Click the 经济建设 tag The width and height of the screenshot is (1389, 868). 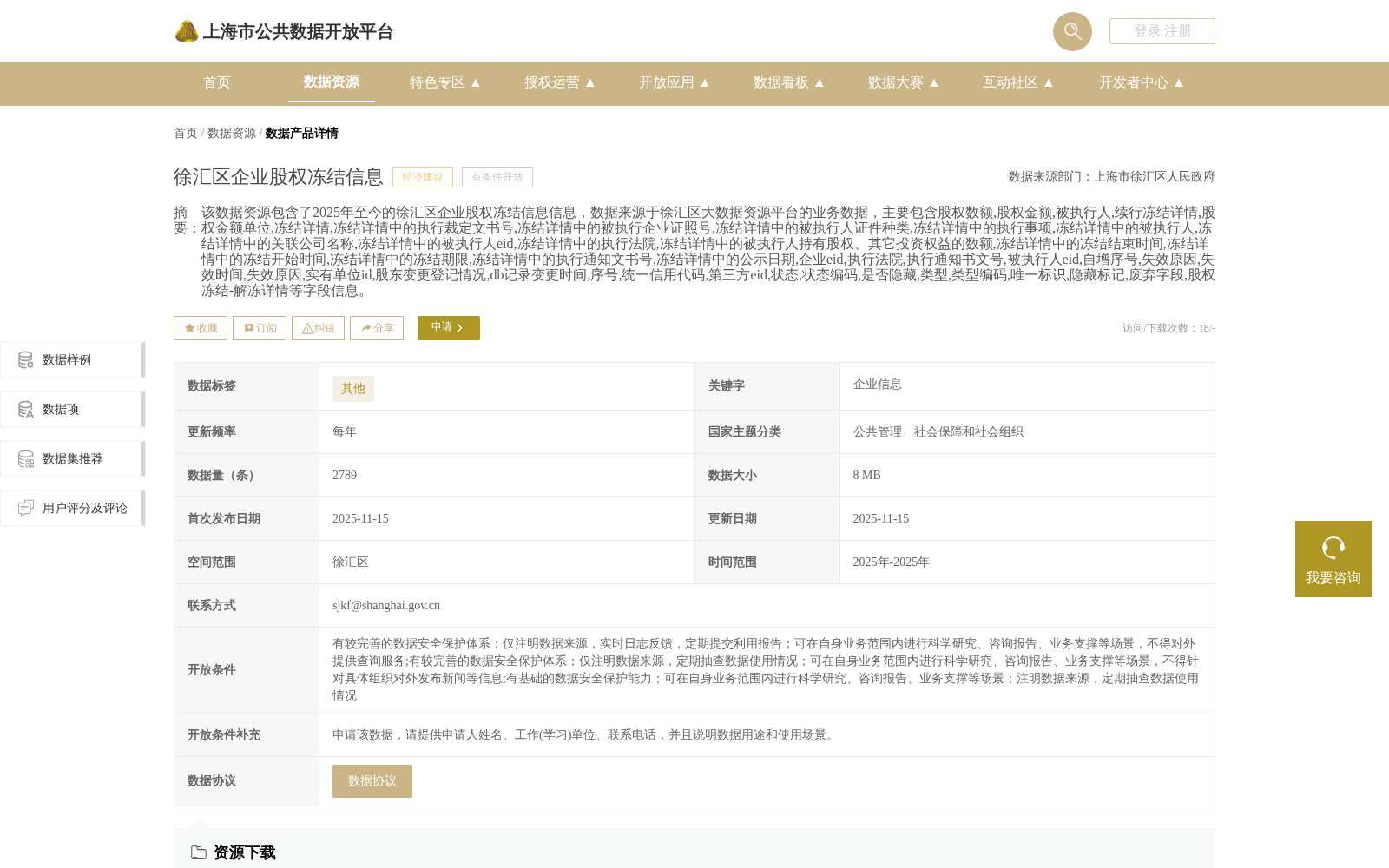pyautogui.click(x=423, y=177)
